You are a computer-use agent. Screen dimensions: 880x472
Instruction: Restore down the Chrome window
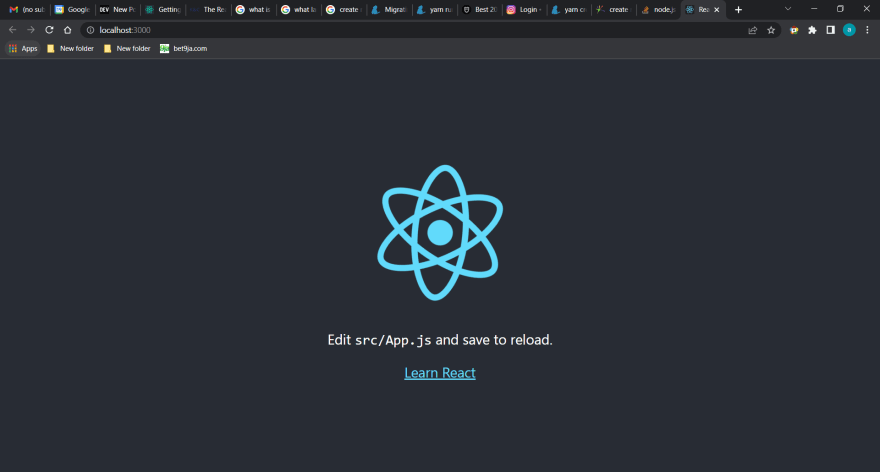pos(840,9)
